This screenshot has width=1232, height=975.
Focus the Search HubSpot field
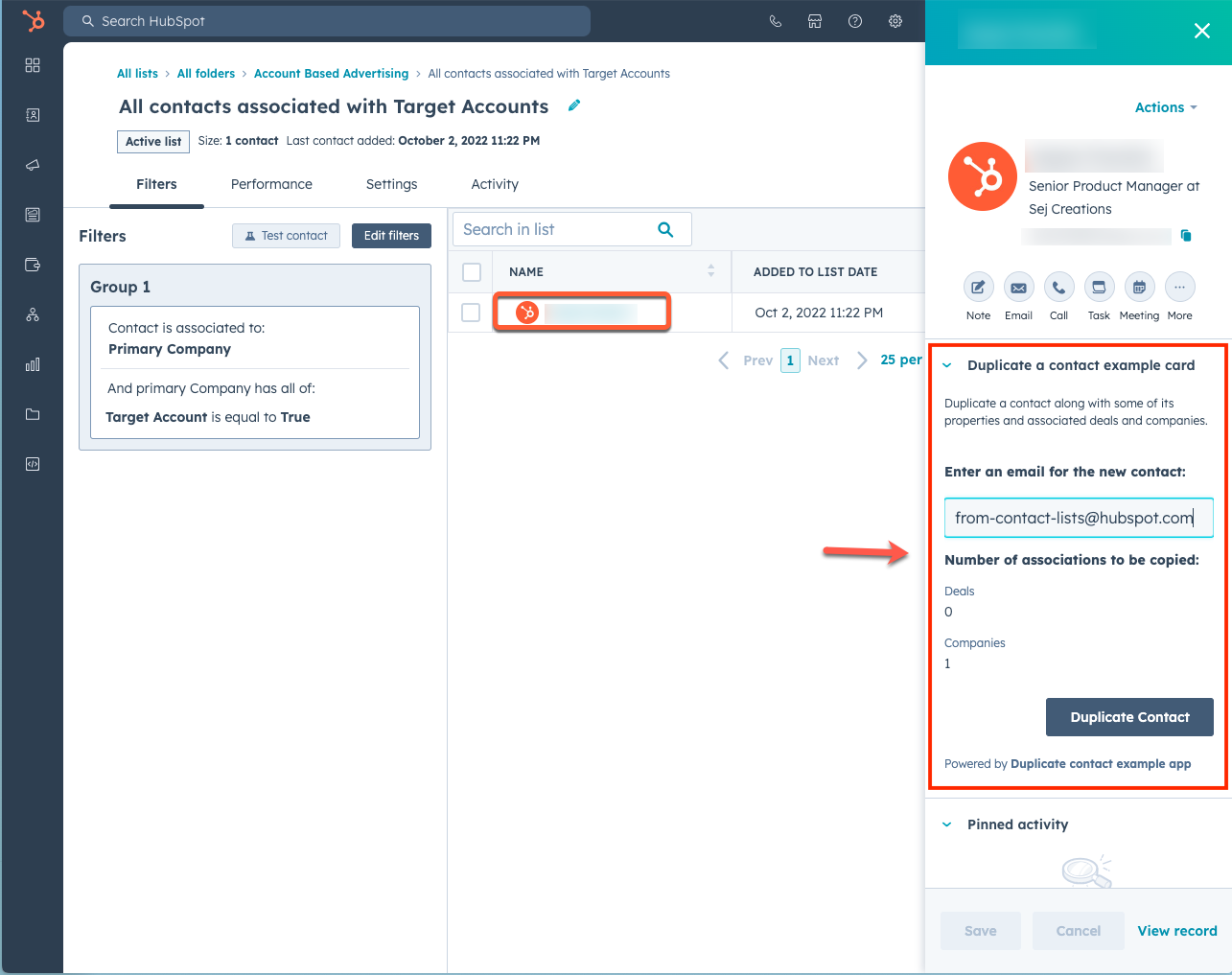pyautogui.click(x=327, y=21)
